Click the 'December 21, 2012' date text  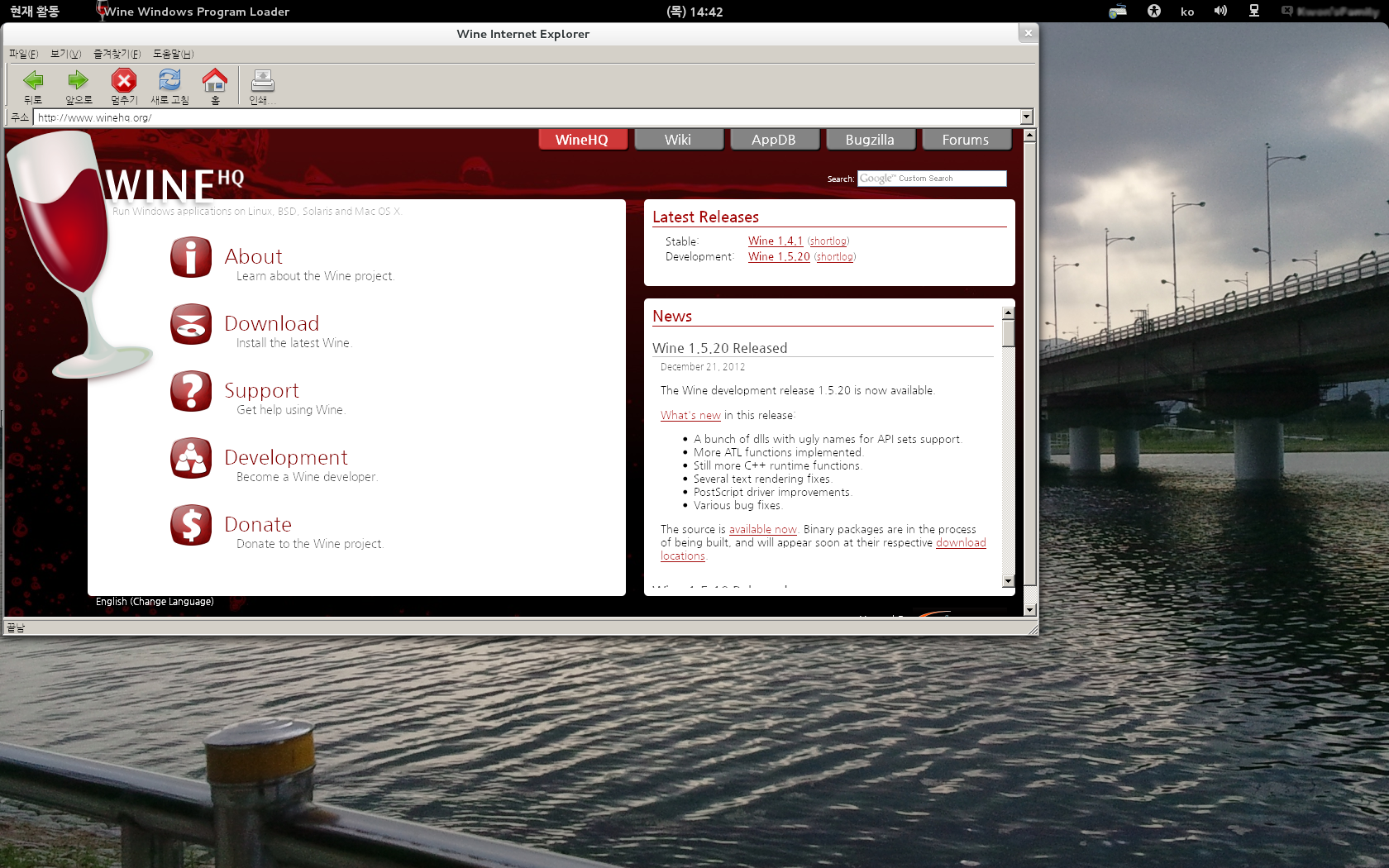coord(703,367)
